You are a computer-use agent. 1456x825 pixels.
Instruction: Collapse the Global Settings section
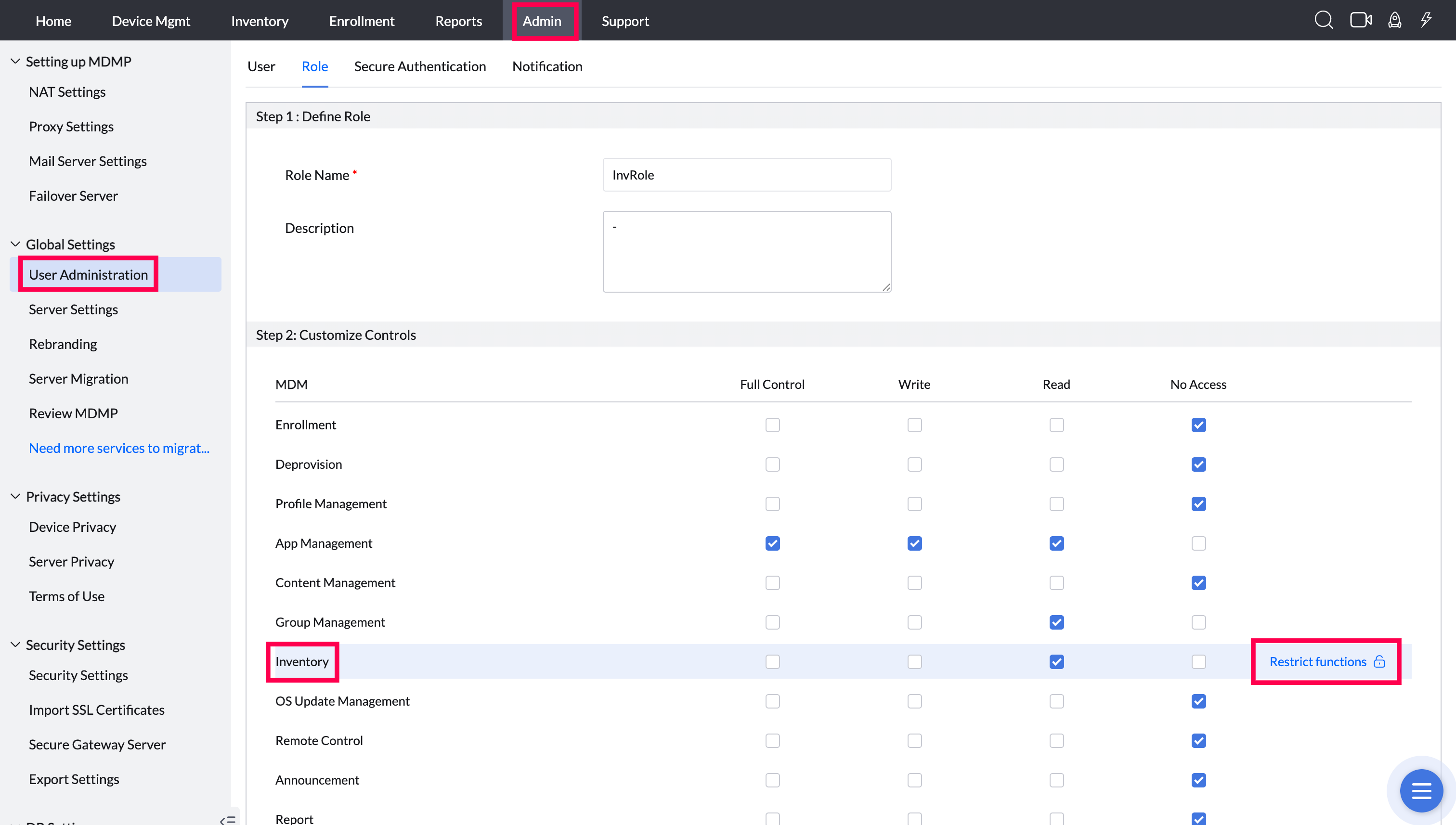click(15, 244)
